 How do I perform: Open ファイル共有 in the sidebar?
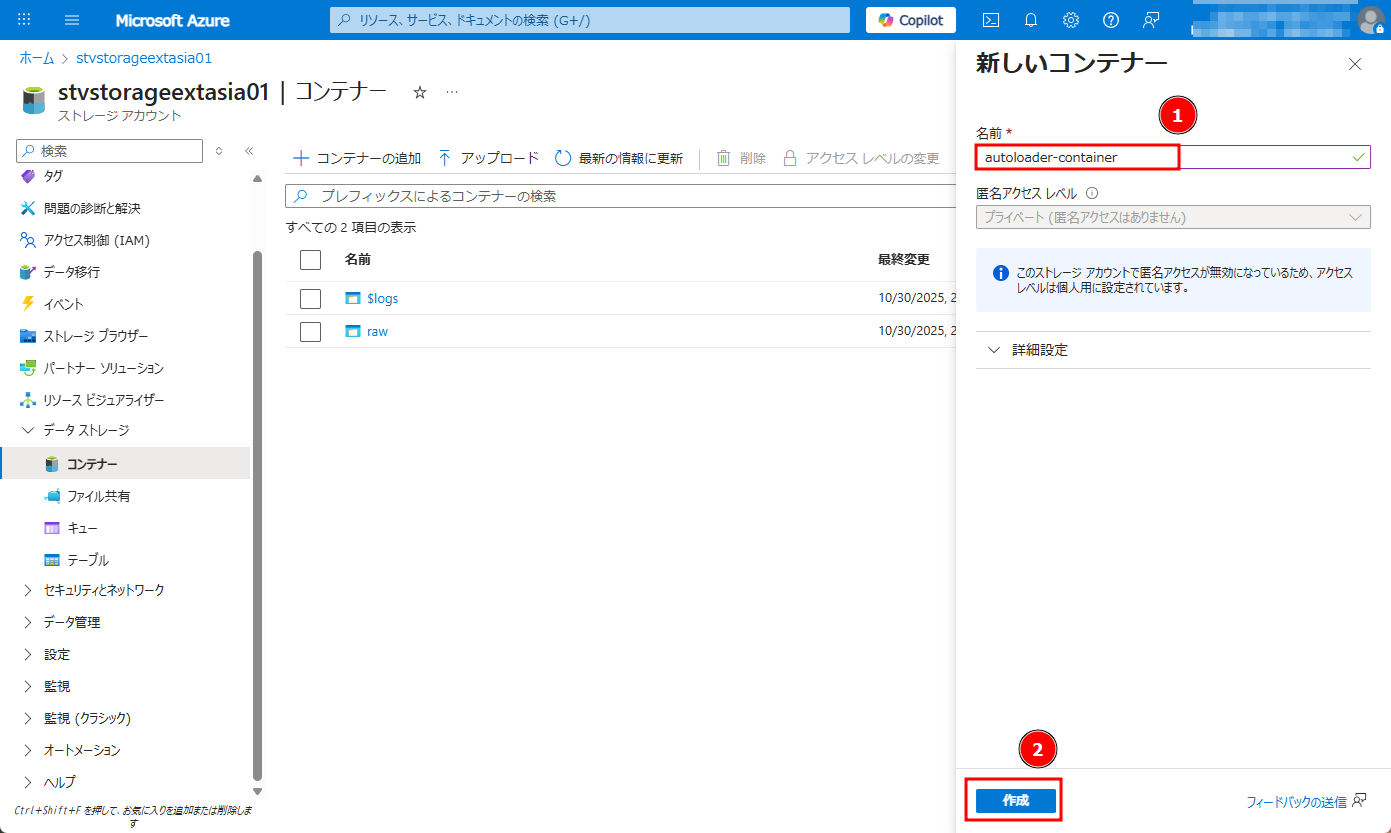[98, 496]
